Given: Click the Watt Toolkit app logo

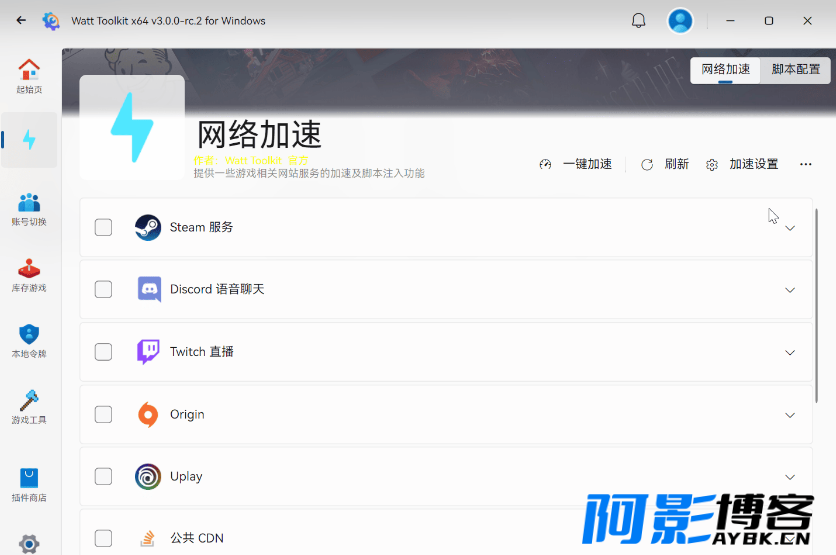Looking at the screenshot, I should click(x=51, y=21).
